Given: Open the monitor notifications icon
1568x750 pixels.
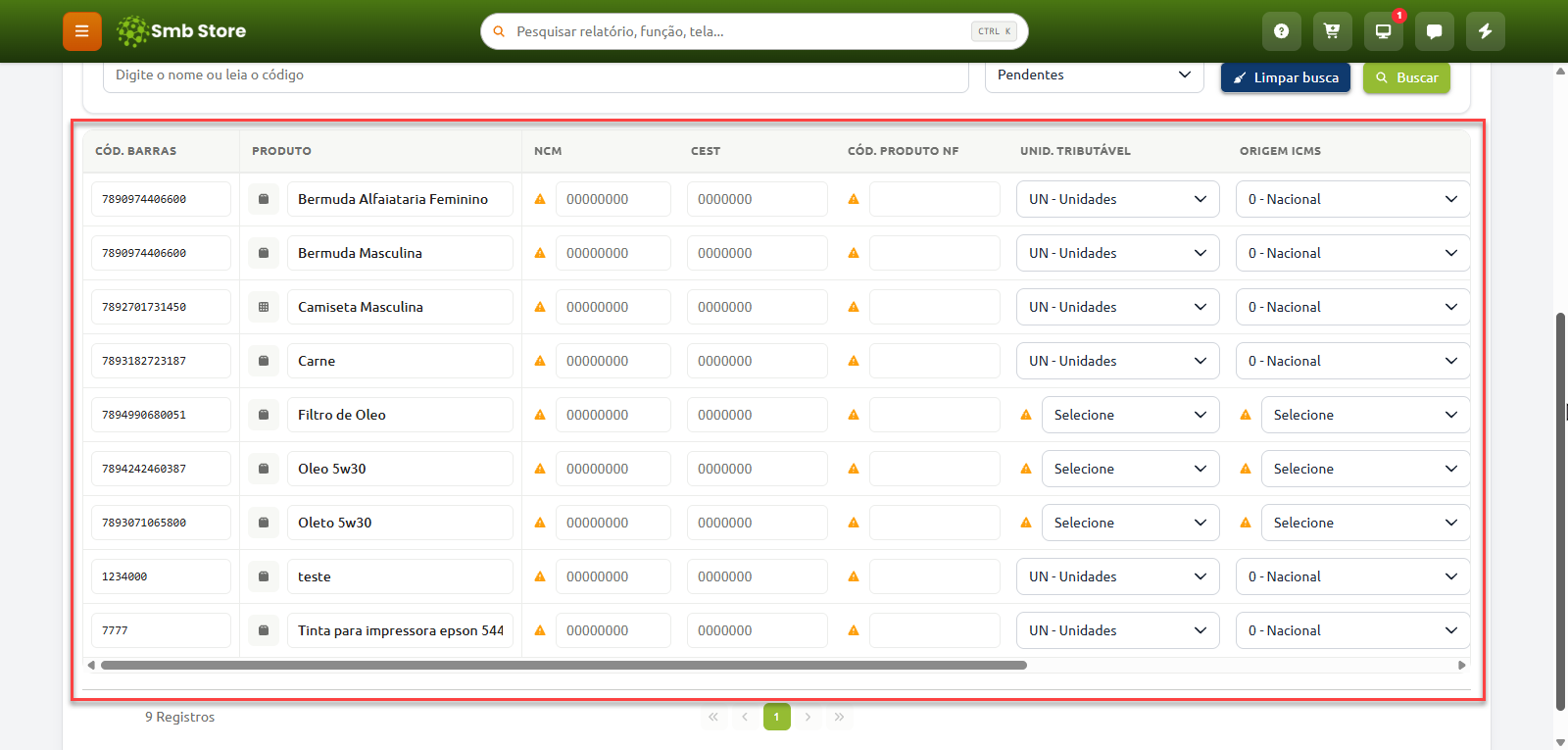Looking at the screenshot, I should click(1383, 31).
